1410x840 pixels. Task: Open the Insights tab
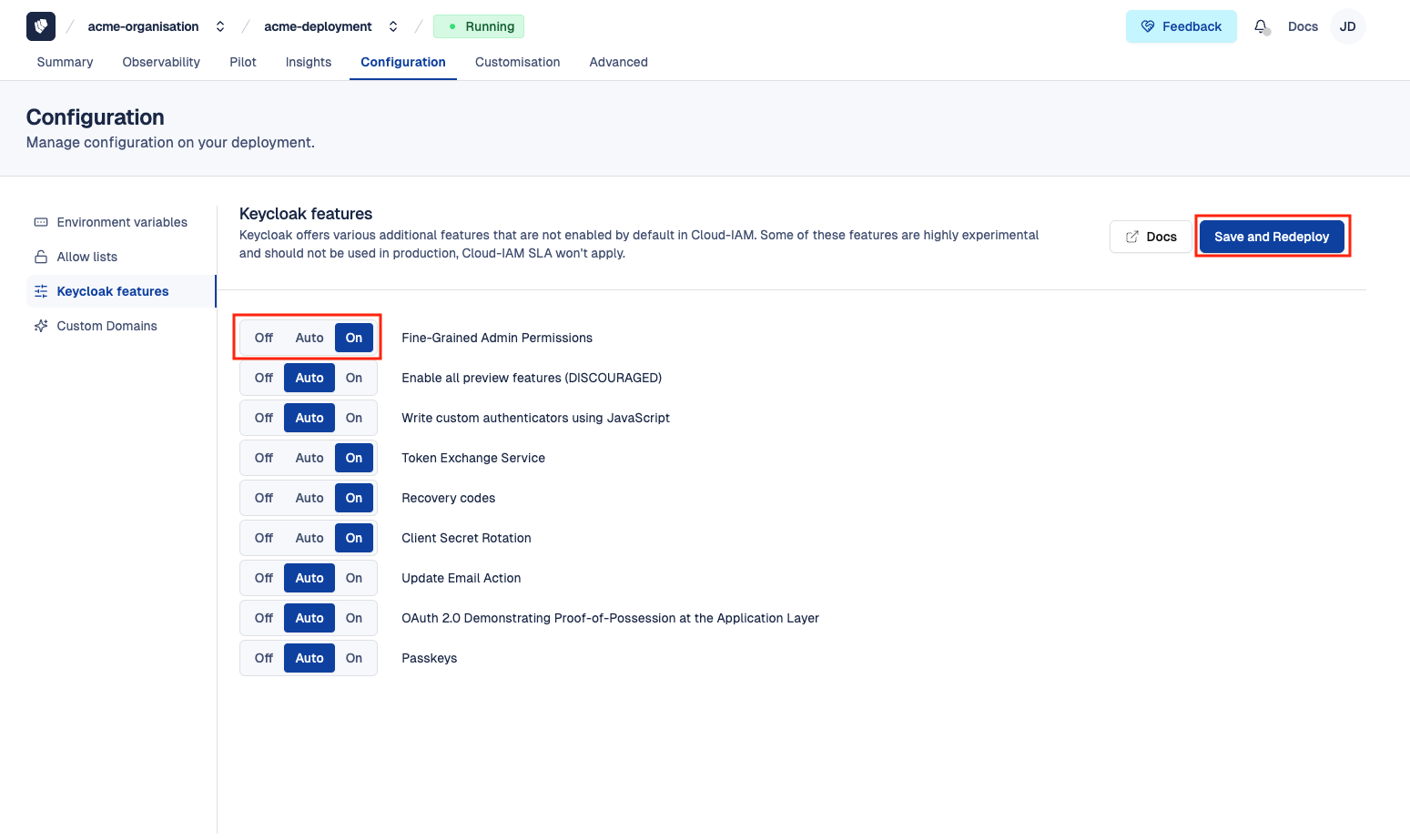point(309,62)
